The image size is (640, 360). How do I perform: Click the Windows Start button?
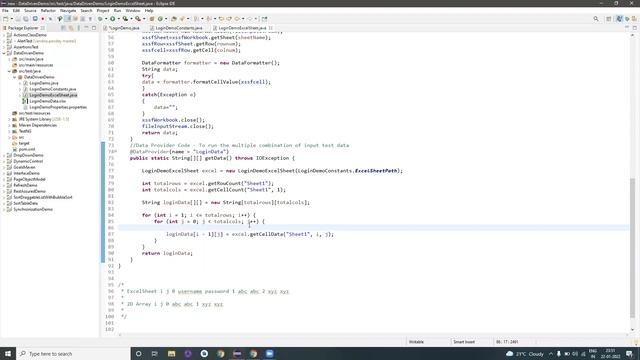pyautogui.click(x=8, y=353)
